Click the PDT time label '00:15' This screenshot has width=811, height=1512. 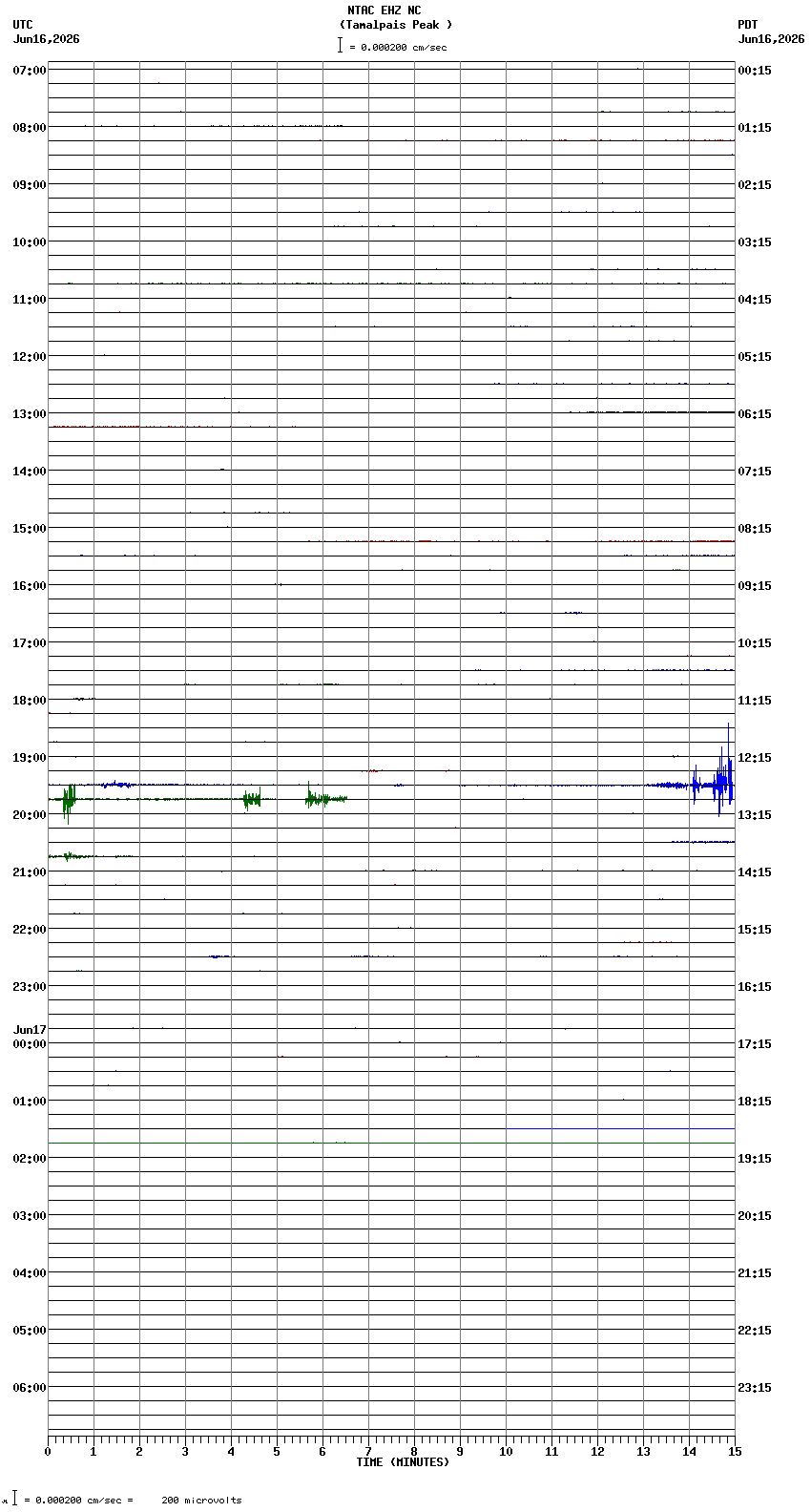755,71
